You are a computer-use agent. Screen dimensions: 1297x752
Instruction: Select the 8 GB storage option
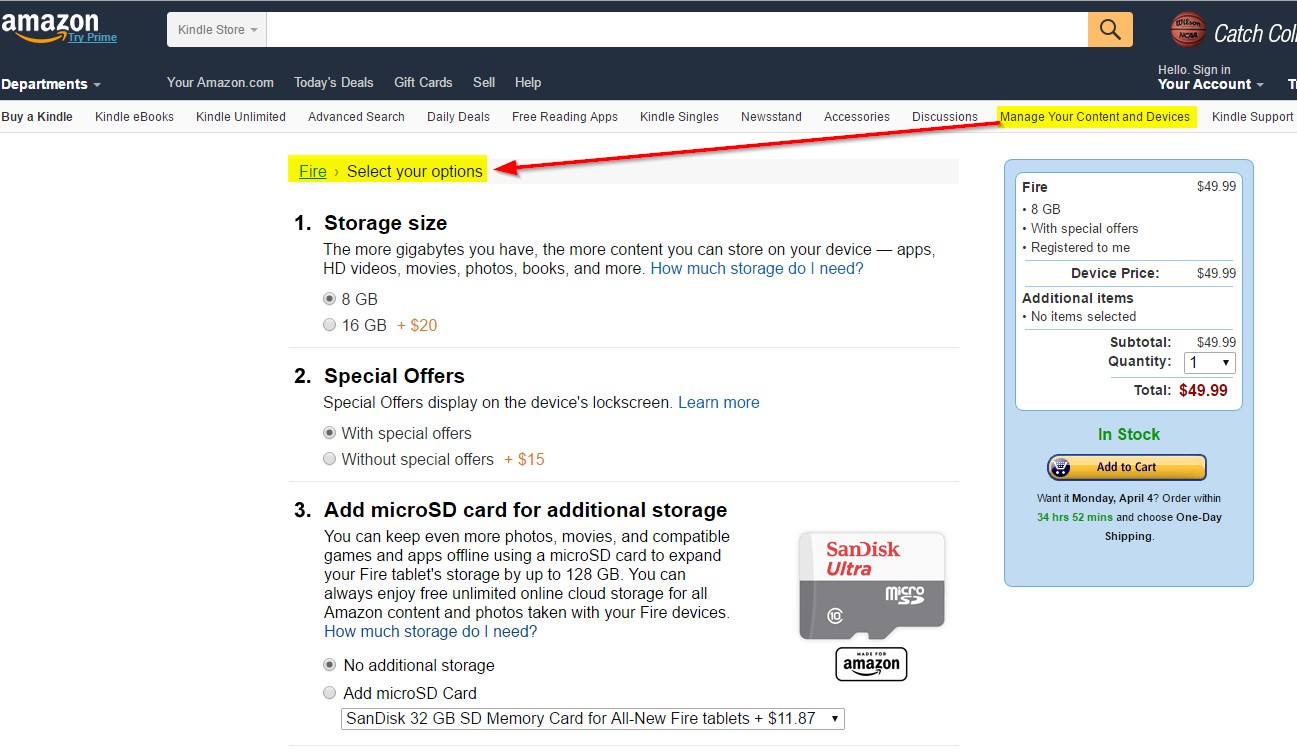pos(330,299)
